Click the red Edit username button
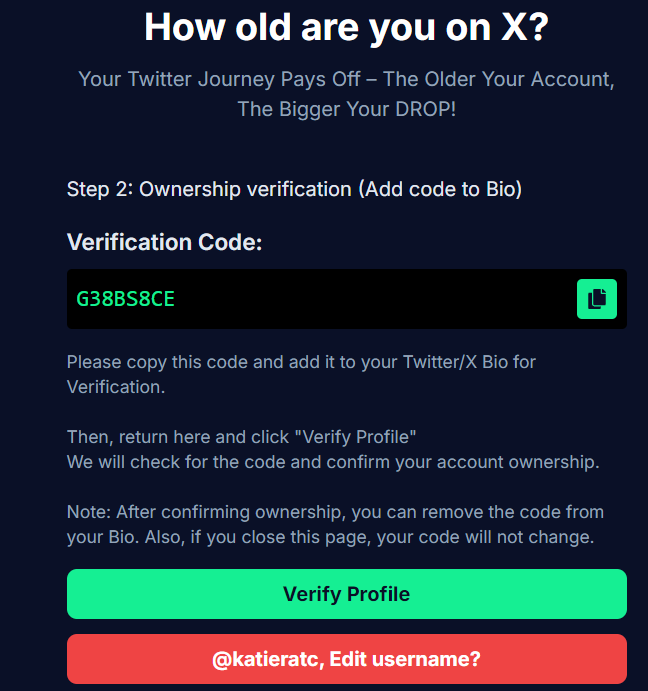The width and height of the screenshot is (648, 691). point(346,659)
